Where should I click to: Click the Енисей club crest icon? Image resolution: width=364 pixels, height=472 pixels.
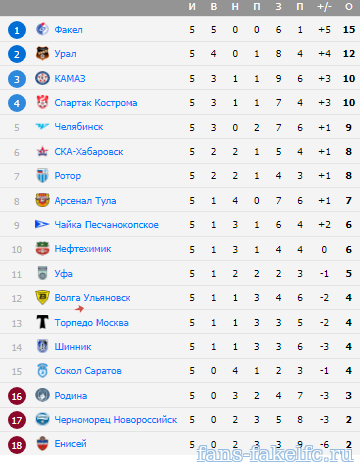click(42, 443)
